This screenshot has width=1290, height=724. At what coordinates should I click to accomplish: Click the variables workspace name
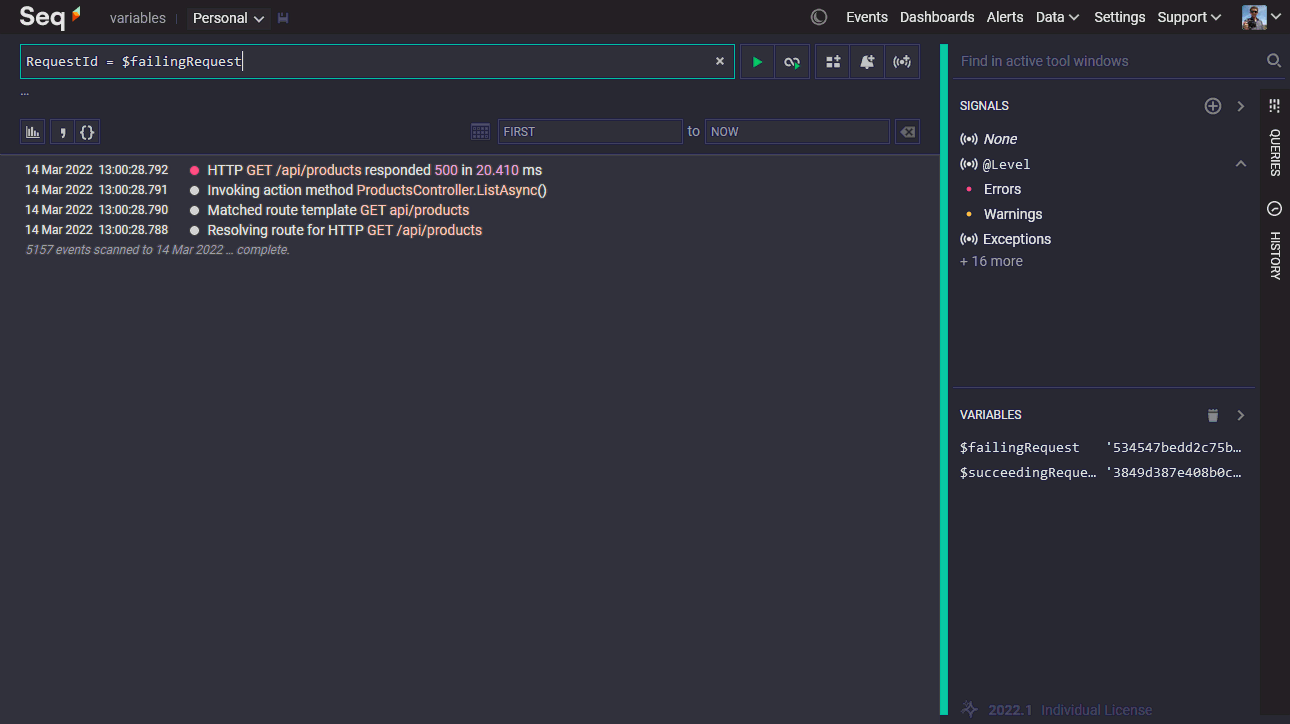coord(138,18)
